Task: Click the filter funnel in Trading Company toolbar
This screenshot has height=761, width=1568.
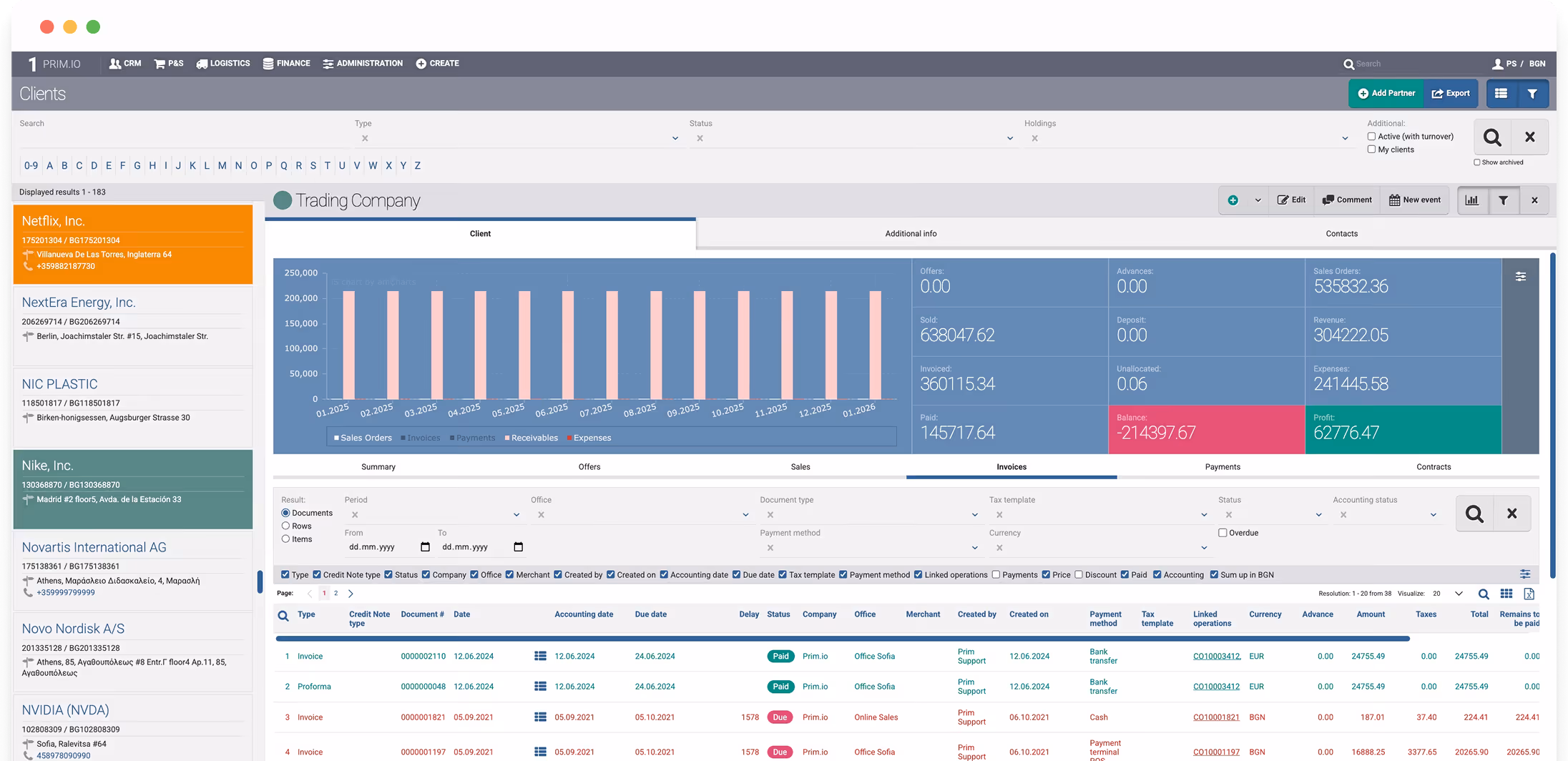Action: 1504,200
